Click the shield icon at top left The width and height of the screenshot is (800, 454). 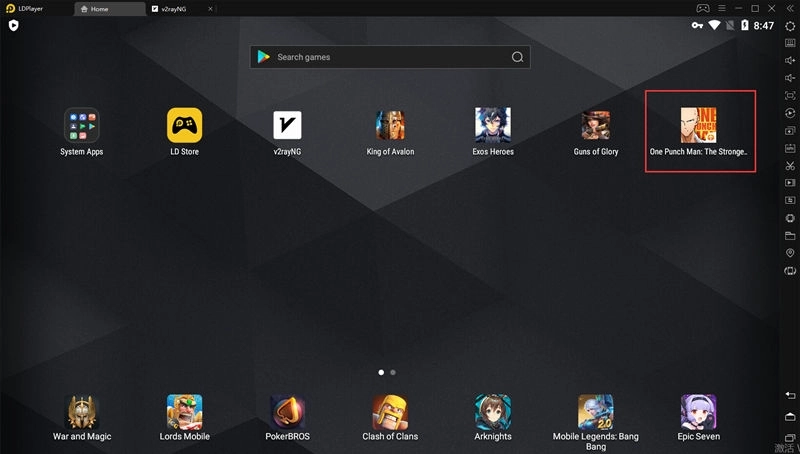pos(14,26)
